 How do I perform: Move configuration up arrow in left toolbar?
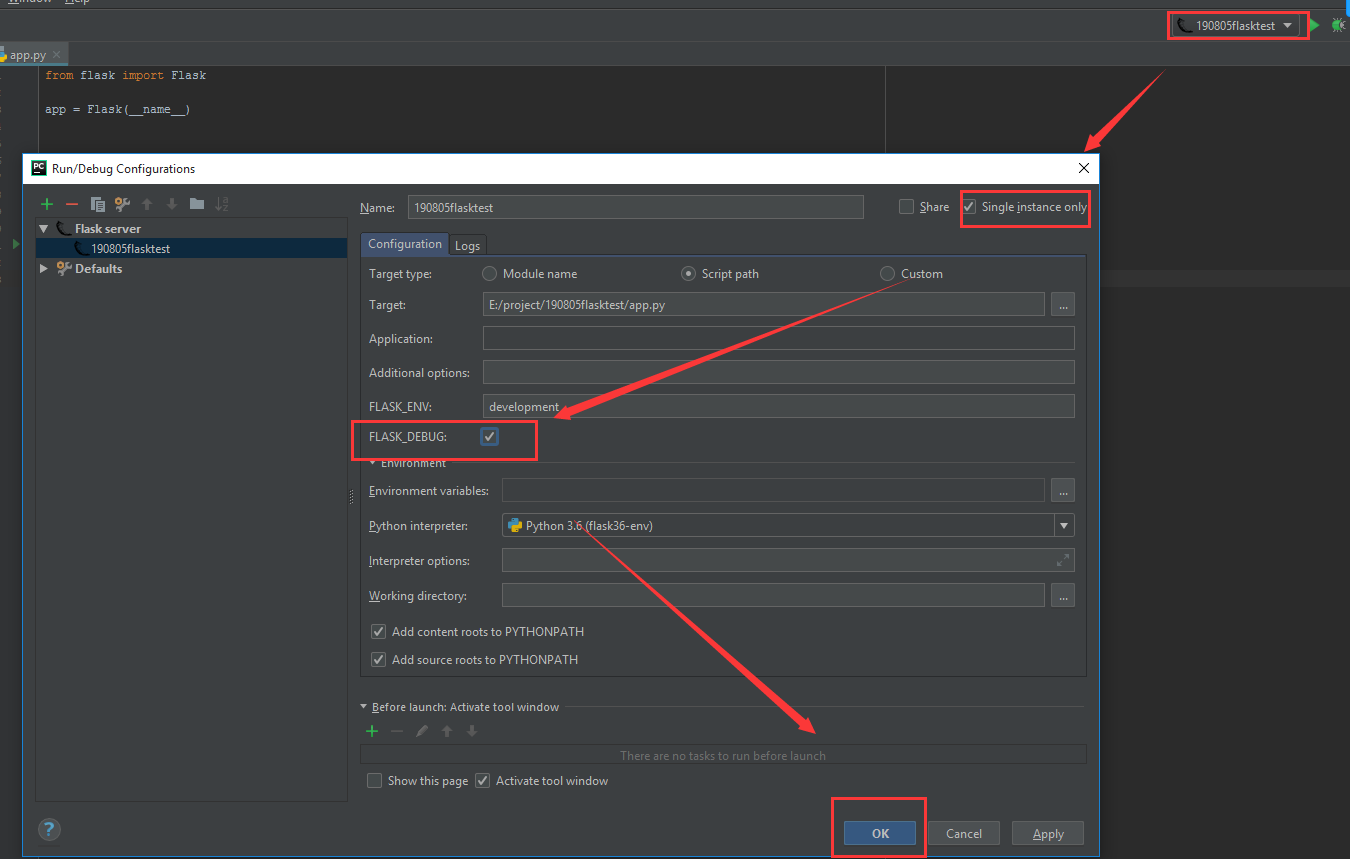pos(147,204)
